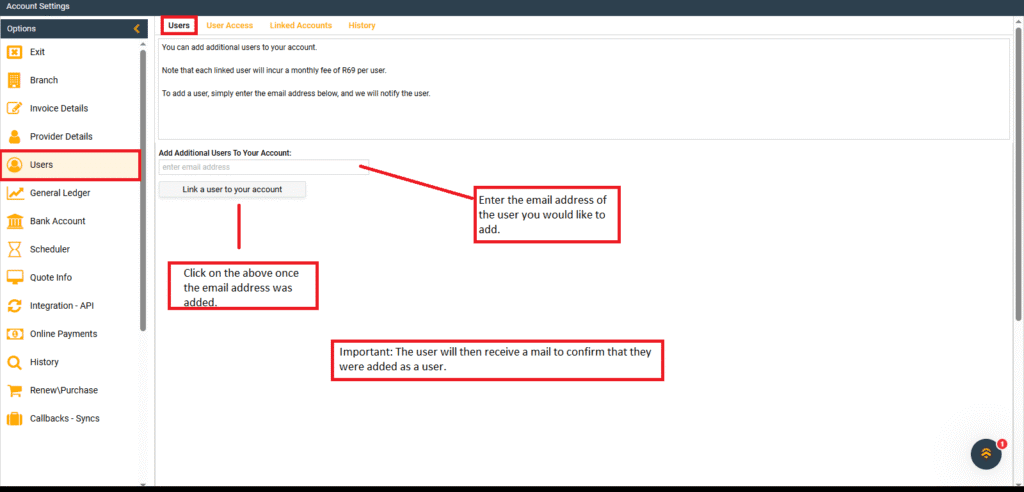The width and height of the screenshot is (1024, 492).
Task: Open the History tab at the top
Action: 362,25
